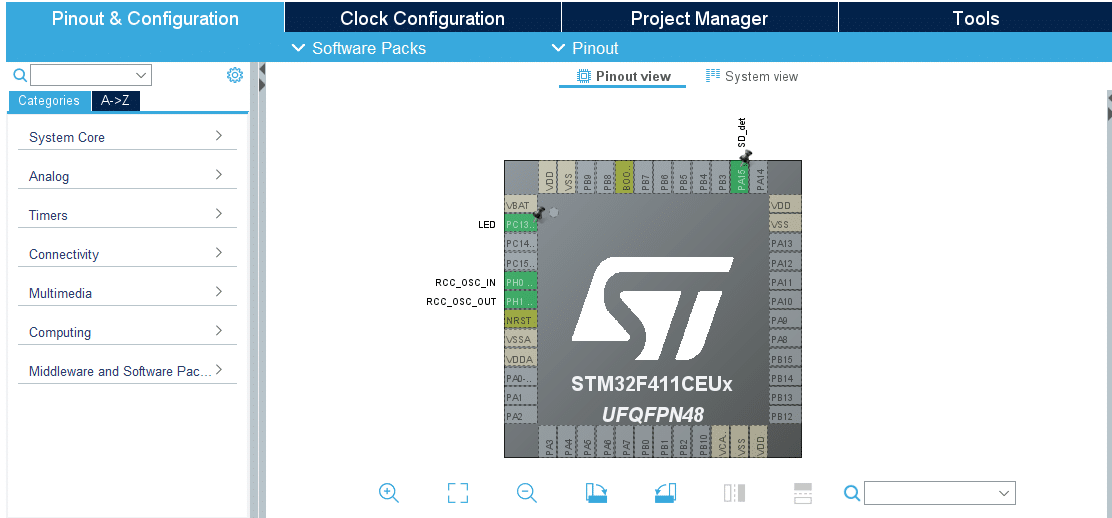Click the right side panel expand arrow
Viewport: 1112px width, 518px height.
click(1108, 99)
